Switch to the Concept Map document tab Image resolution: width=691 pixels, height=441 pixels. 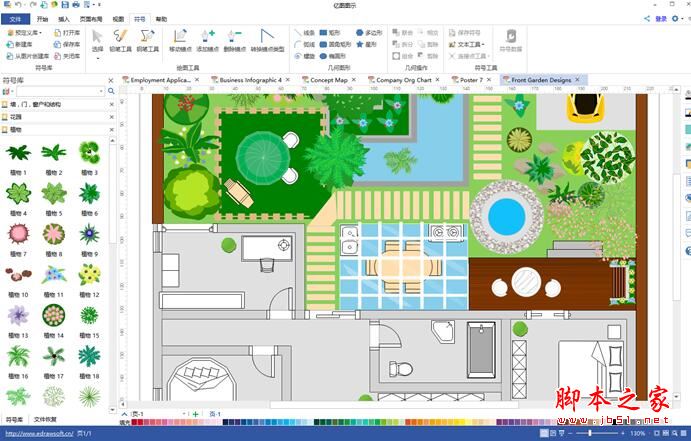[328, 80]
